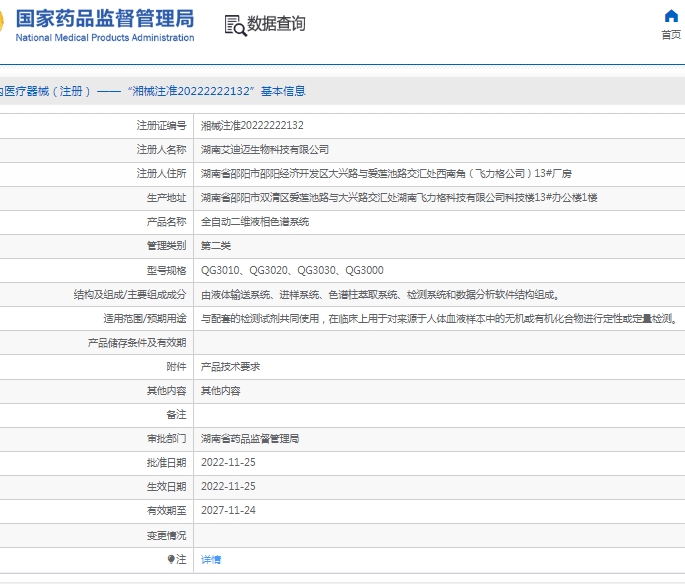Click 产品名称 row label
The image size is (685, 584).
[x=166, y=222]
